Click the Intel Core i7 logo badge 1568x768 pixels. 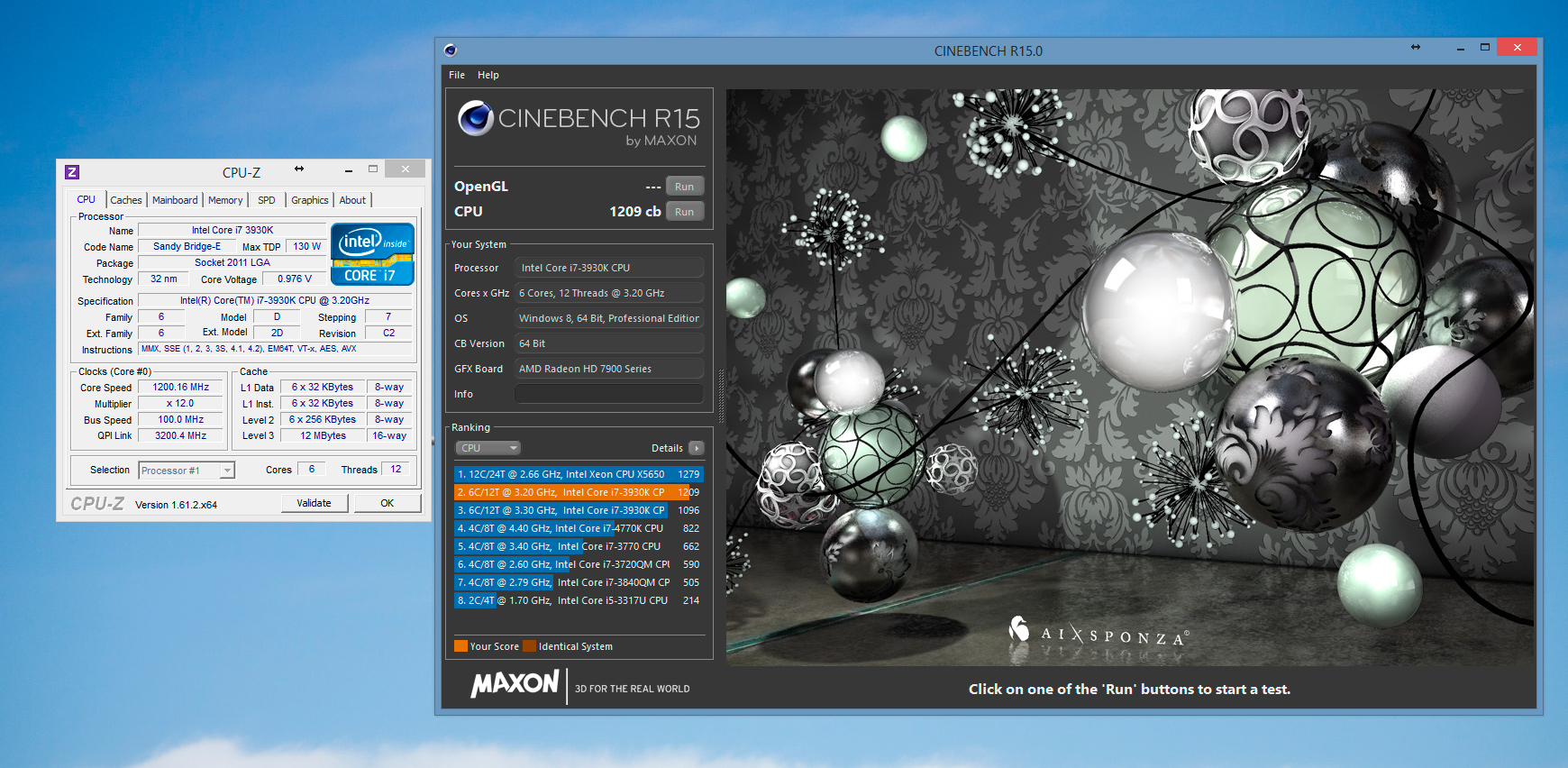pos(372,254)
